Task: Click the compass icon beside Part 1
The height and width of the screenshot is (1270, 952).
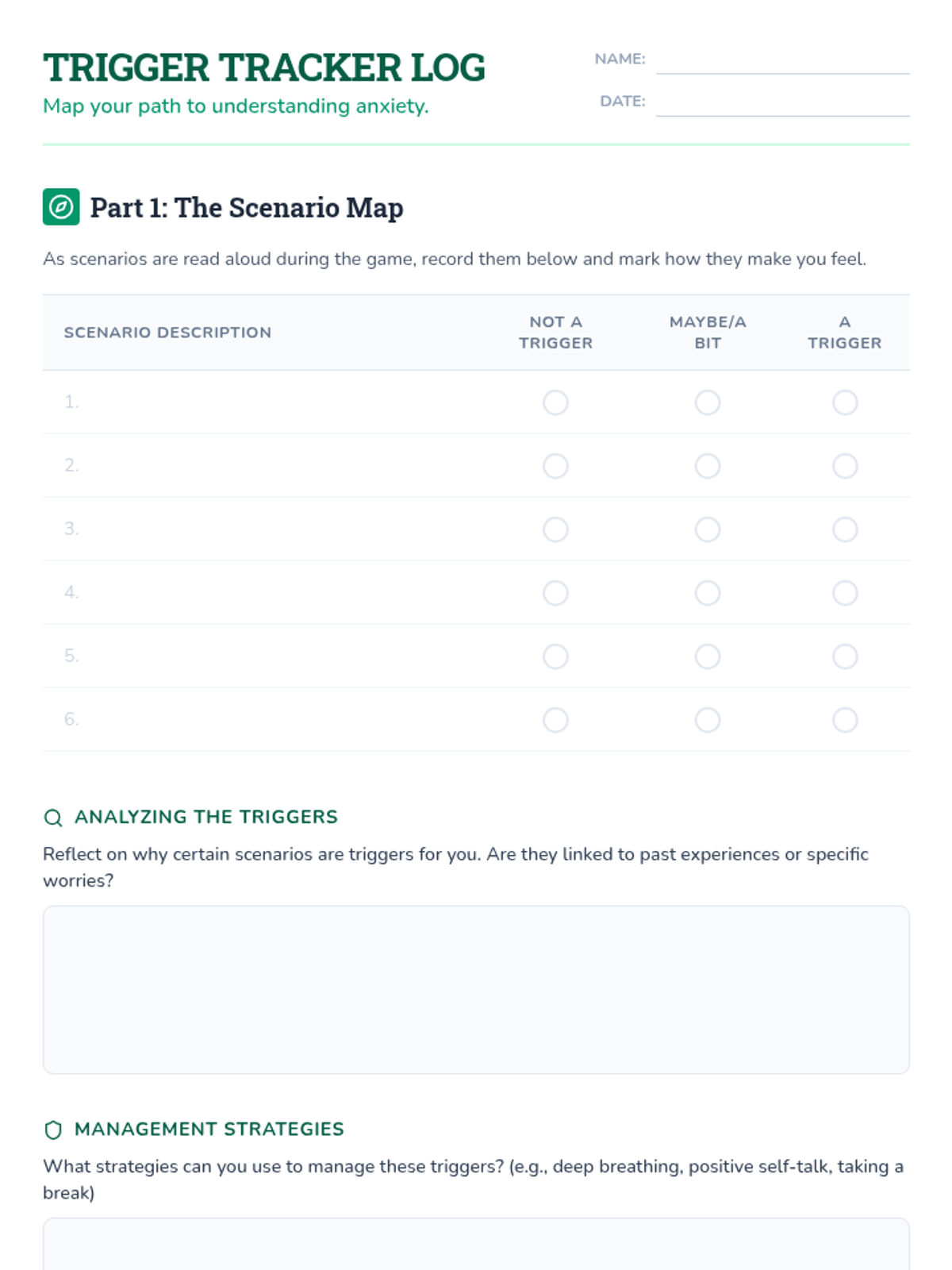Action: coord(61,207)
